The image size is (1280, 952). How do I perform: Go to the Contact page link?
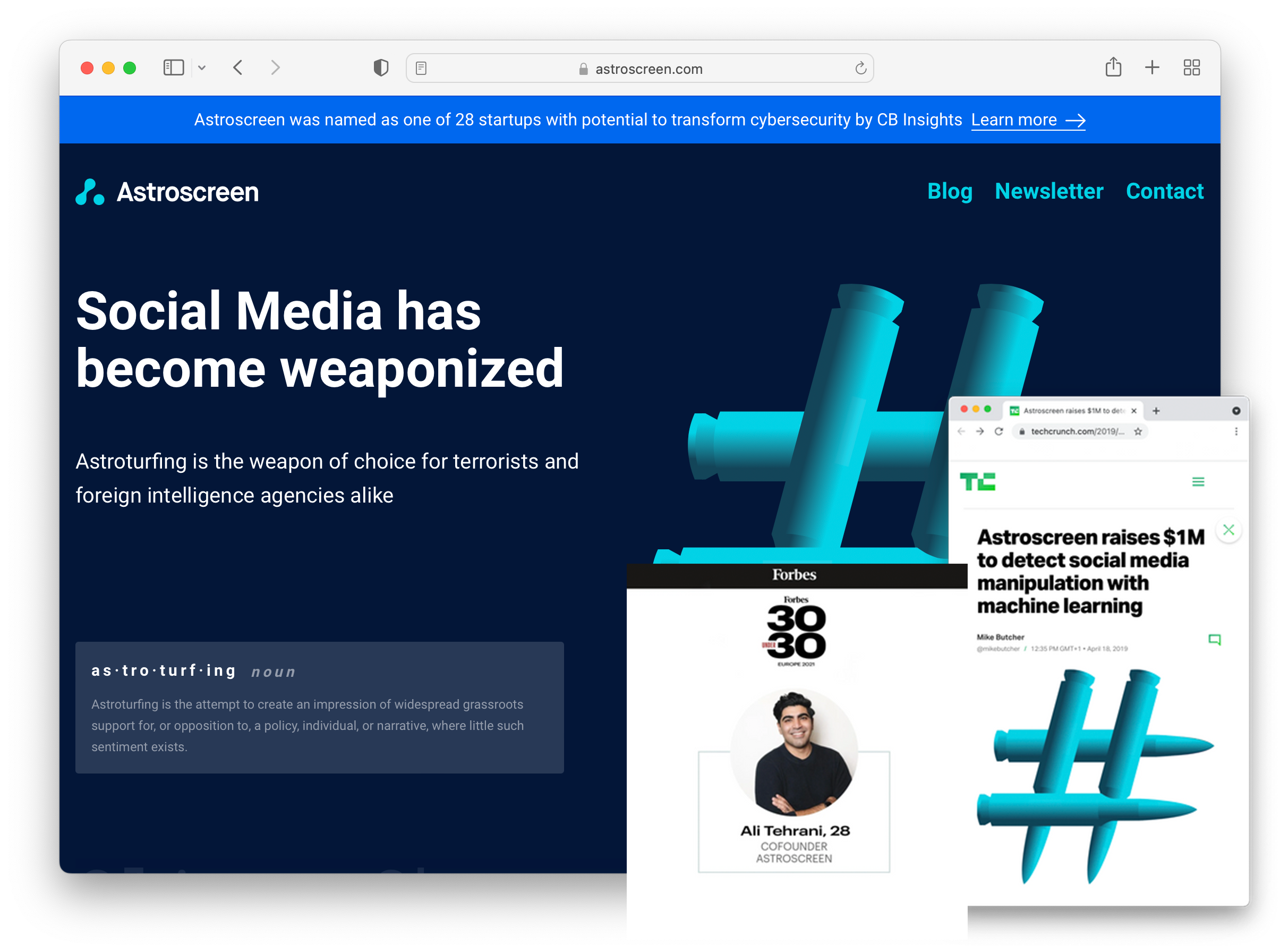(1164, 191)
